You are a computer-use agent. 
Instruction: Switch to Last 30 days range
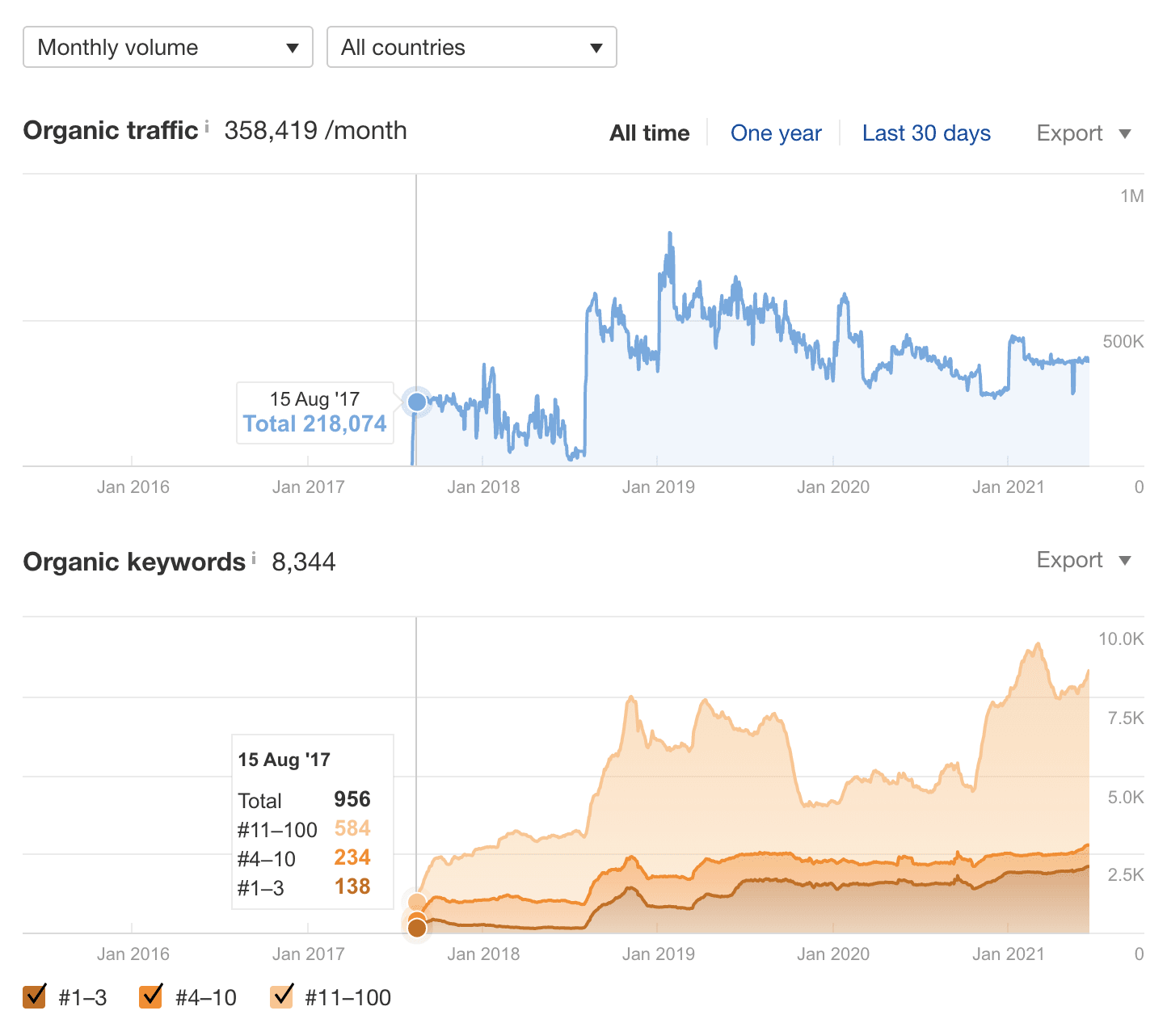[926, 133]
